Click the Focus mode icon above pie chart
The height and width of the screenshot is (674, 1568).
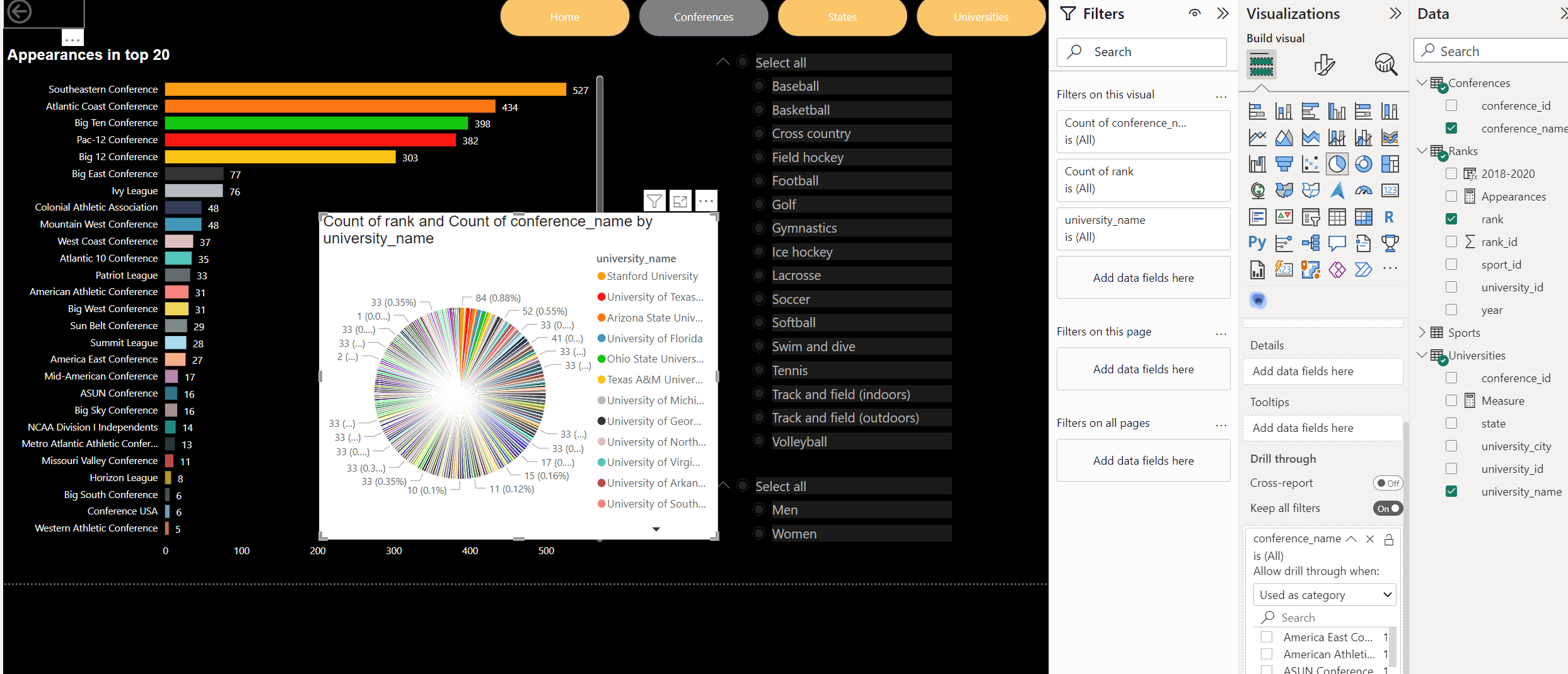click(680, 201)
